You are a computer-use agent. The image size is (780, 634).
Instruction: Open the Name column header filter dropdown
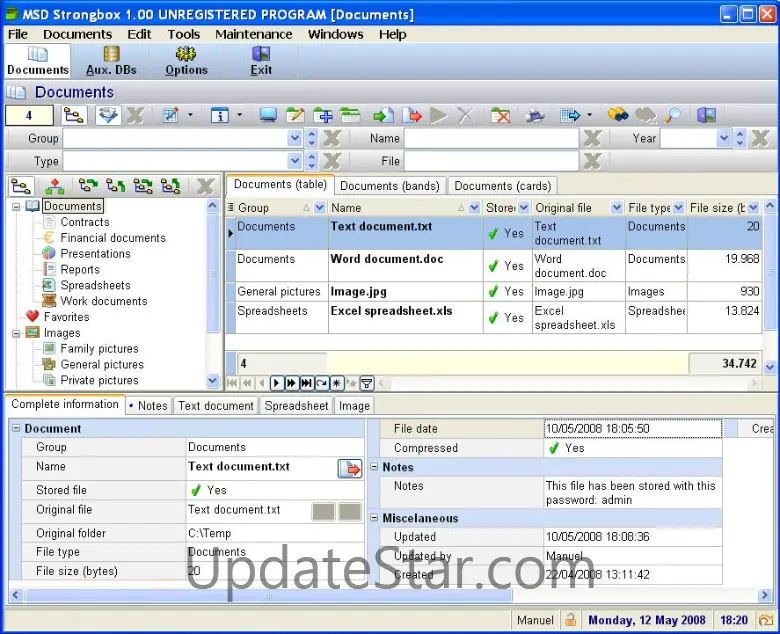[475, 207]
